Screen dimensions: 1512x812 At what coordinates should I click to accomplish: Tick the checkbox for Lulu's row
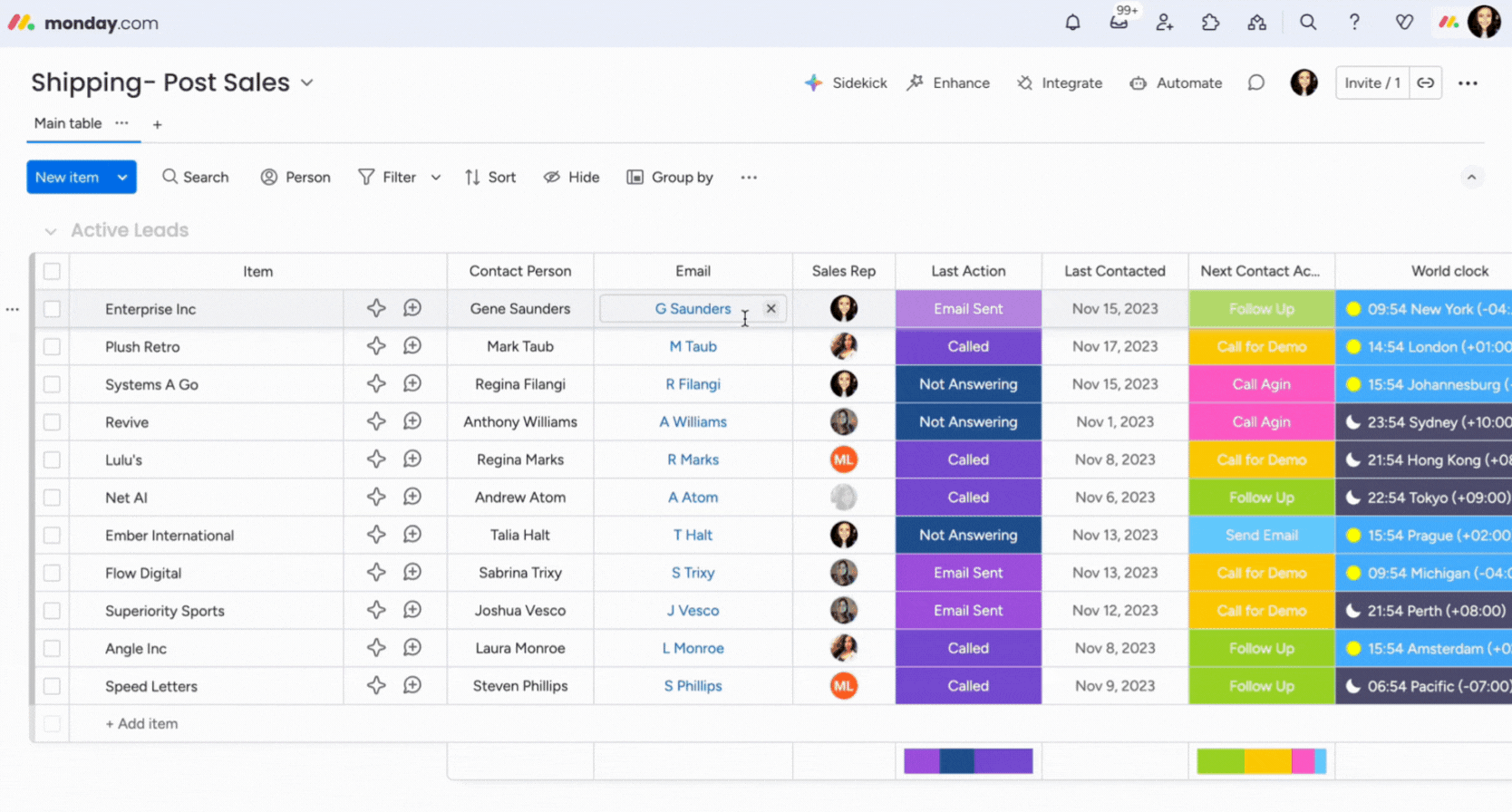(53, 460)
